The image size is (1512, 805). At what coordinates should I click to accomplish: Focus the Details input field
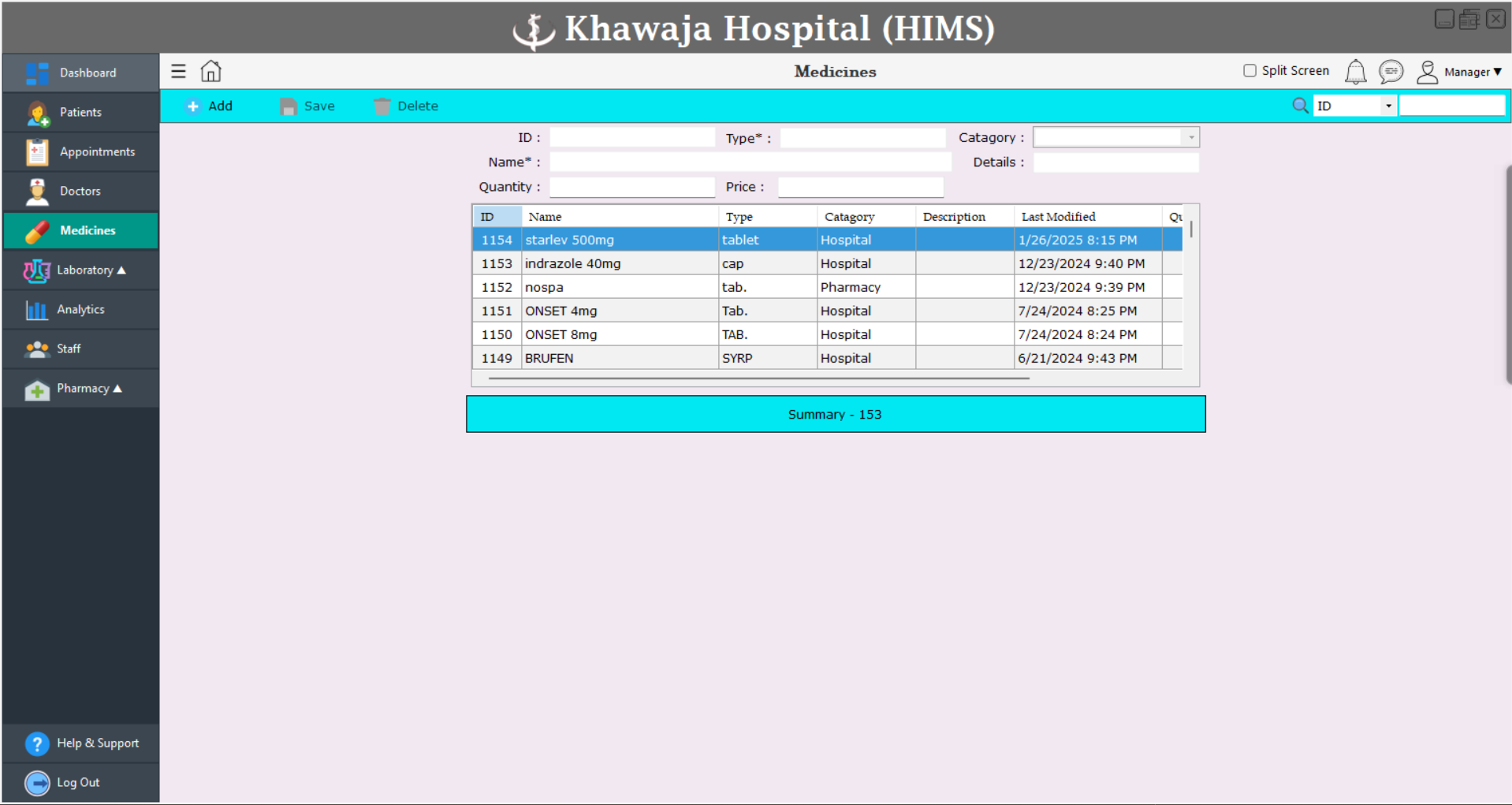tap(1115, 162)
